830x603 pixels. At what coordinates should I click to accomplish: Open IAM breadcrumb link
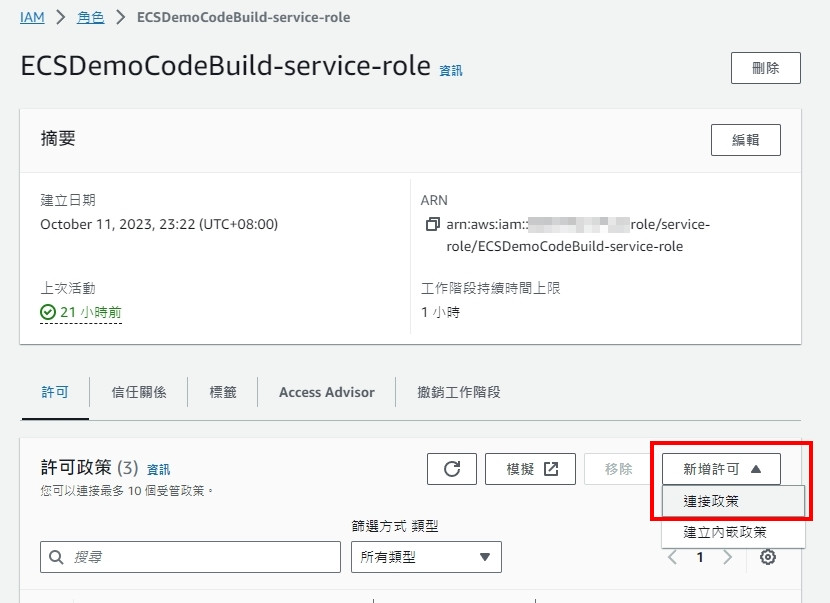(x=32, y=17)
